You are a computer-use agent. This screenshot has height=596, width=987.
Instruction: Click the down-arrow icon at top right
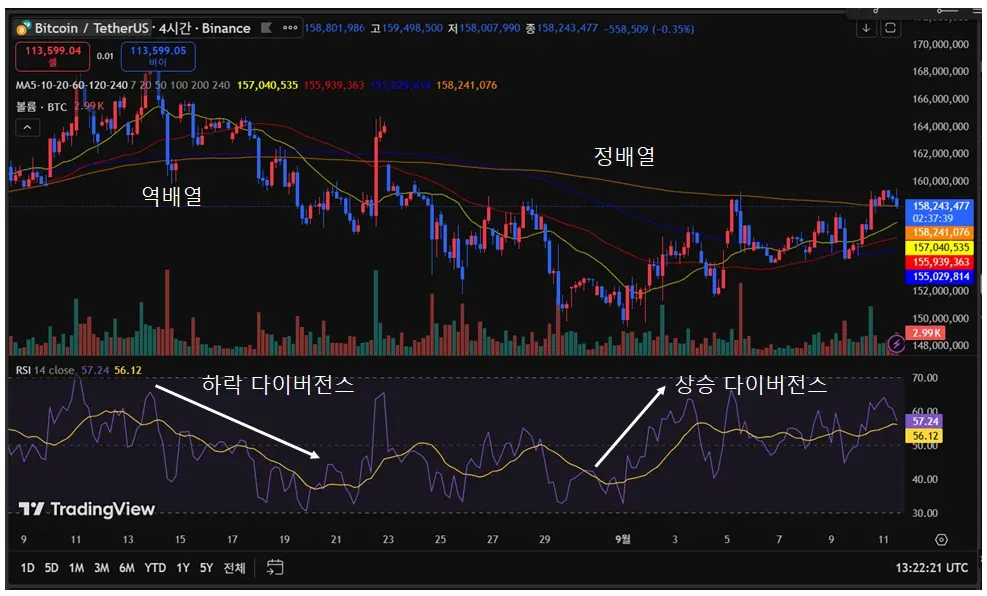pyautogui.click(x=866, y=28)
